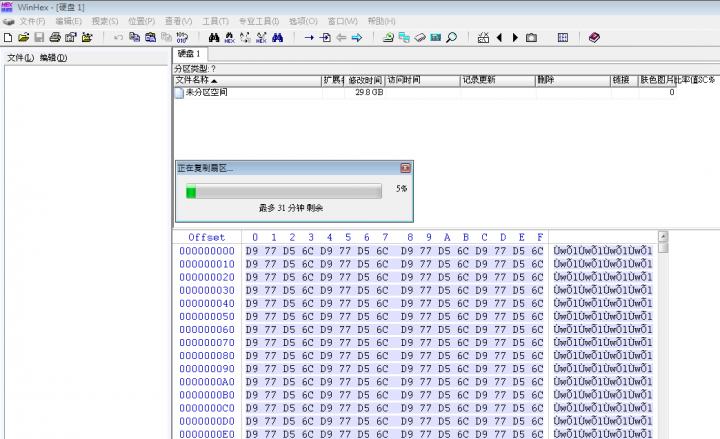Click the green copy progress bar
Viewport: 720px width, 439px height.
click(x=284, y=191)
